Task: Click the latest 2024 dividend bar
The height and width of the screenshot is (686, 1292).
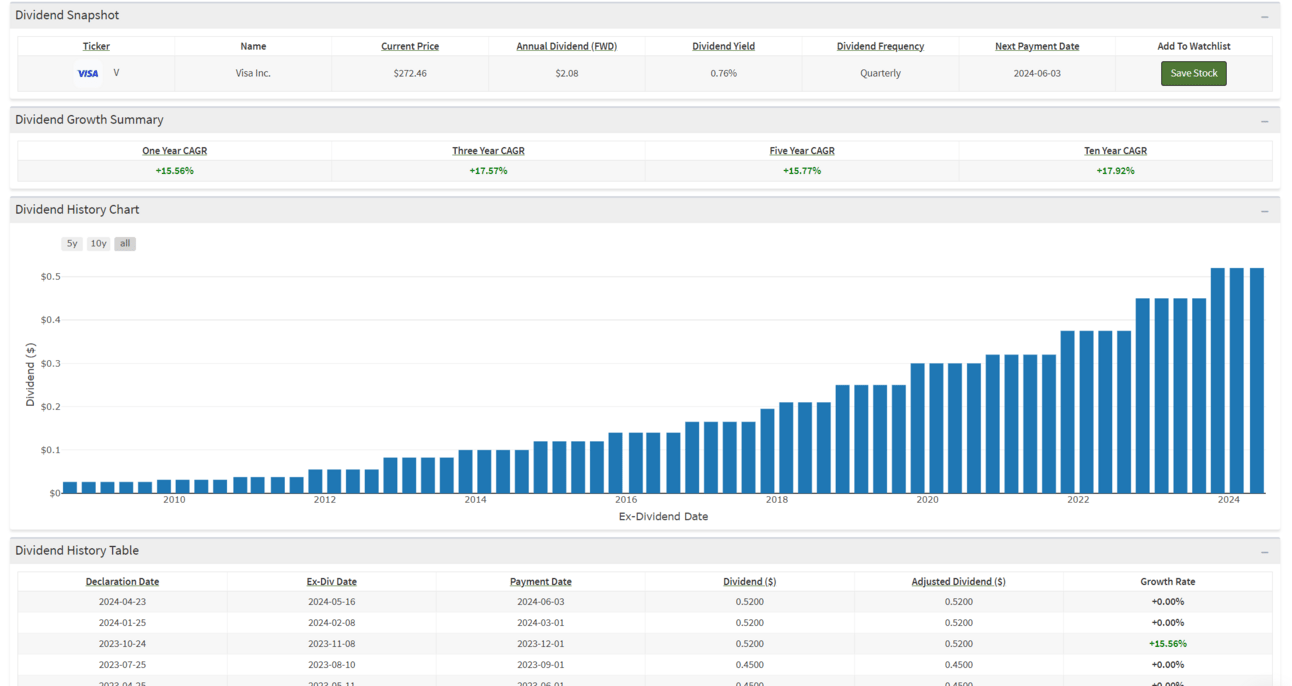Action: click(x=1256, y=380)
